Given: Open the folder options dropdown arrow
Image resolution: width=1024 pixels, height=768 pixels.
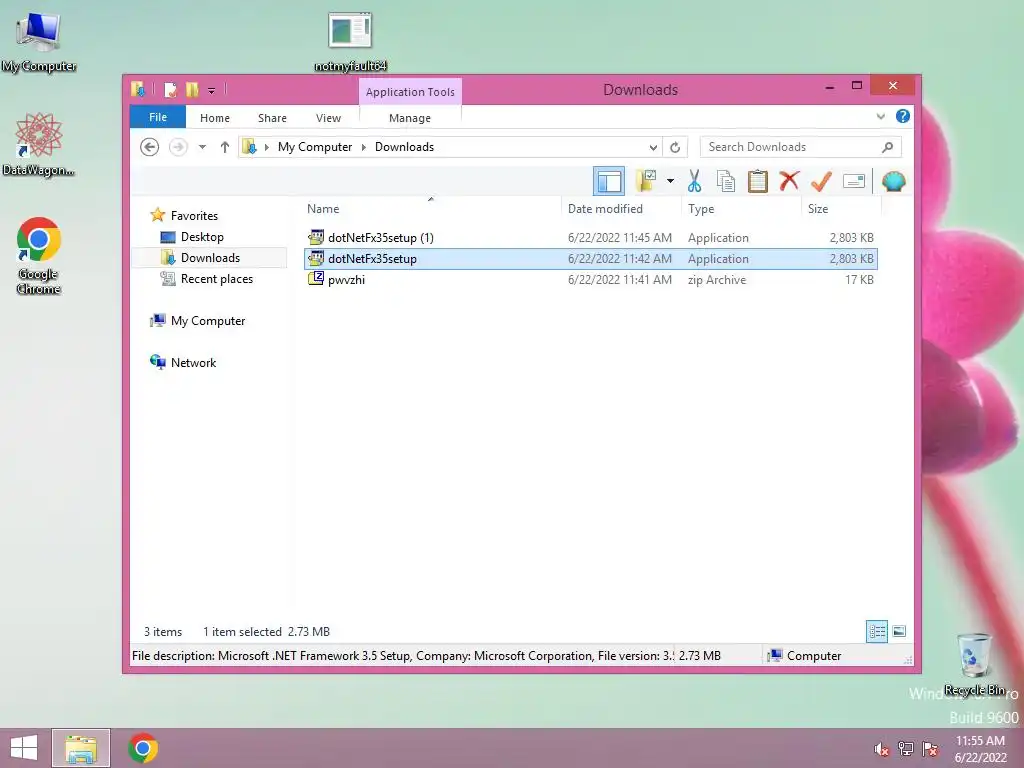Looking at the screenshot, I should coord(670,181).
